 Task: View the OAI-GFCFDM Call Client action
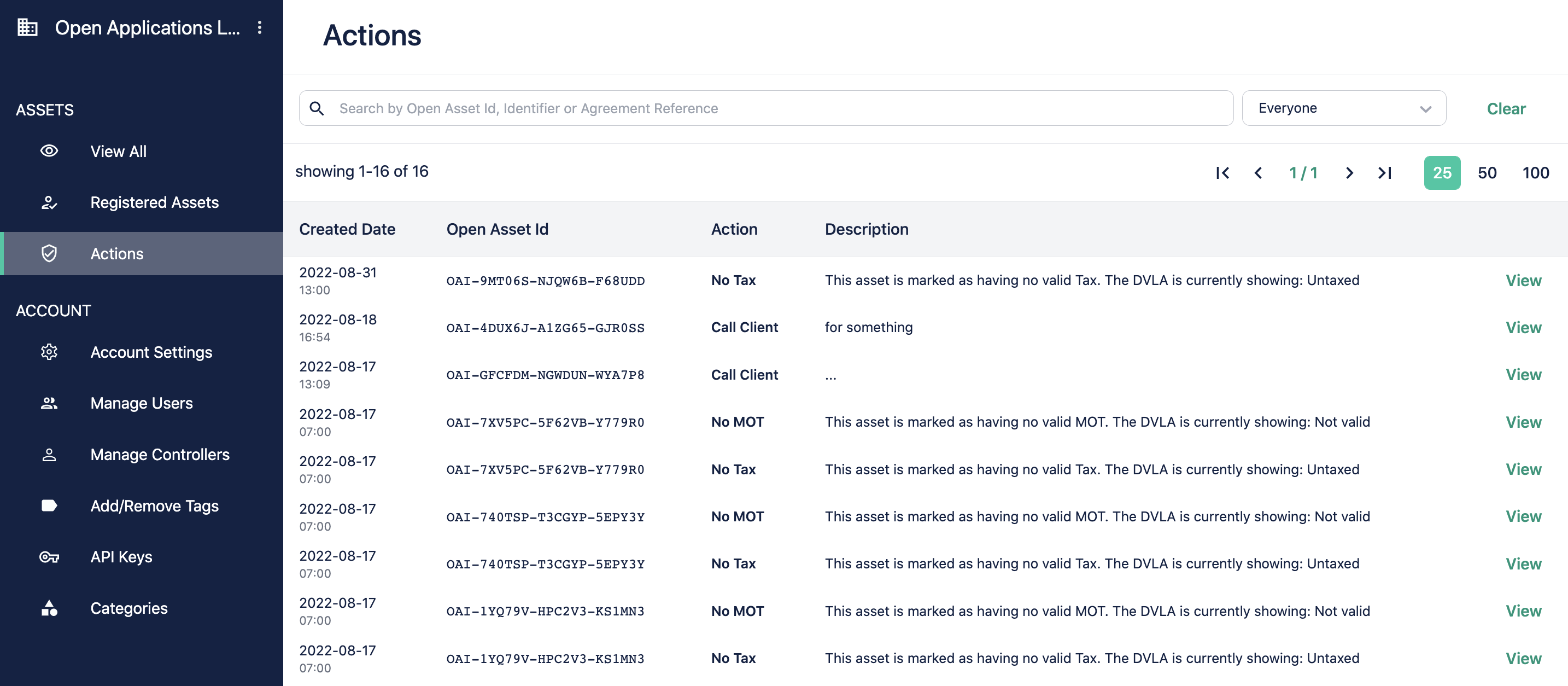pyautogui.click(x=1524, y=375)
